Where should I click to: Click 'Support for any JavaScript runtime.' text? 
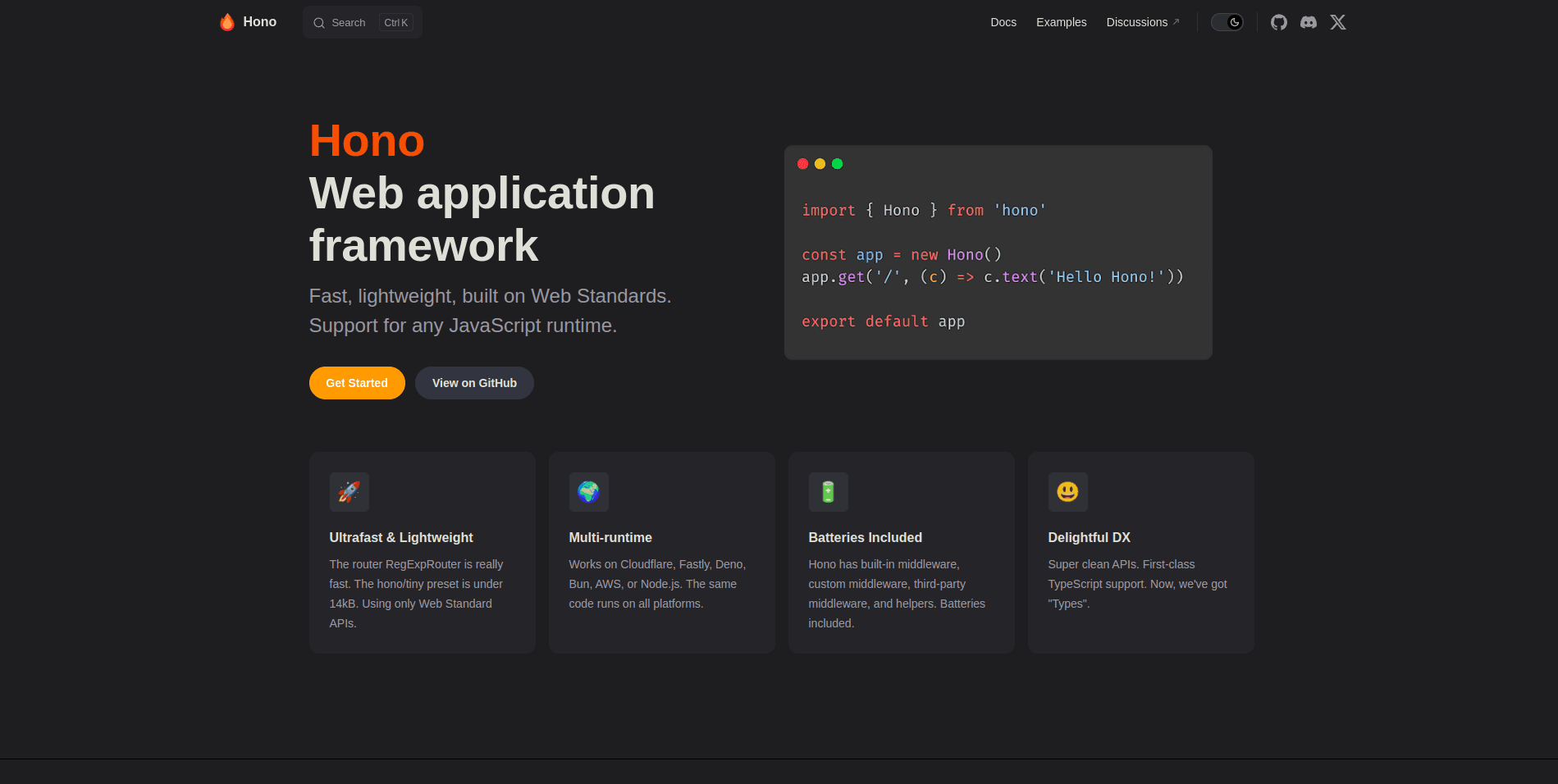click(464, 326)
